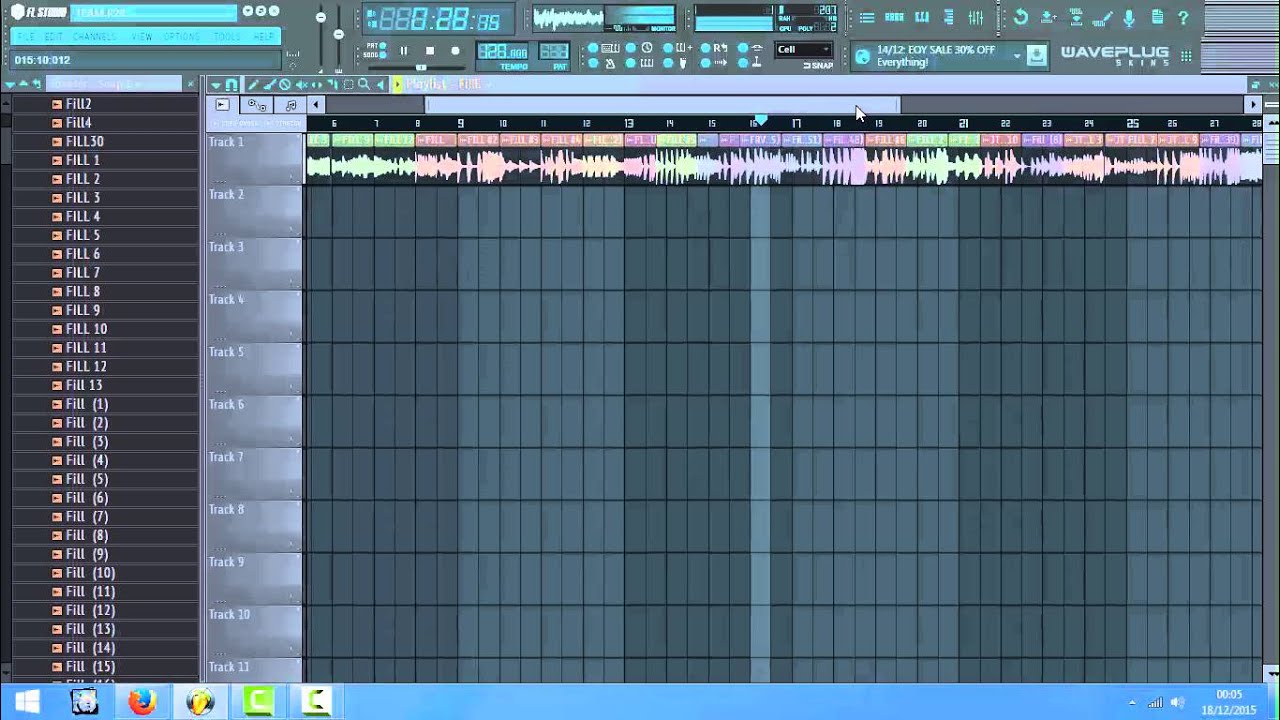
Task: Click the microphone one-click recording icon
Action: pyautogui.click(x=1129, y=18)
